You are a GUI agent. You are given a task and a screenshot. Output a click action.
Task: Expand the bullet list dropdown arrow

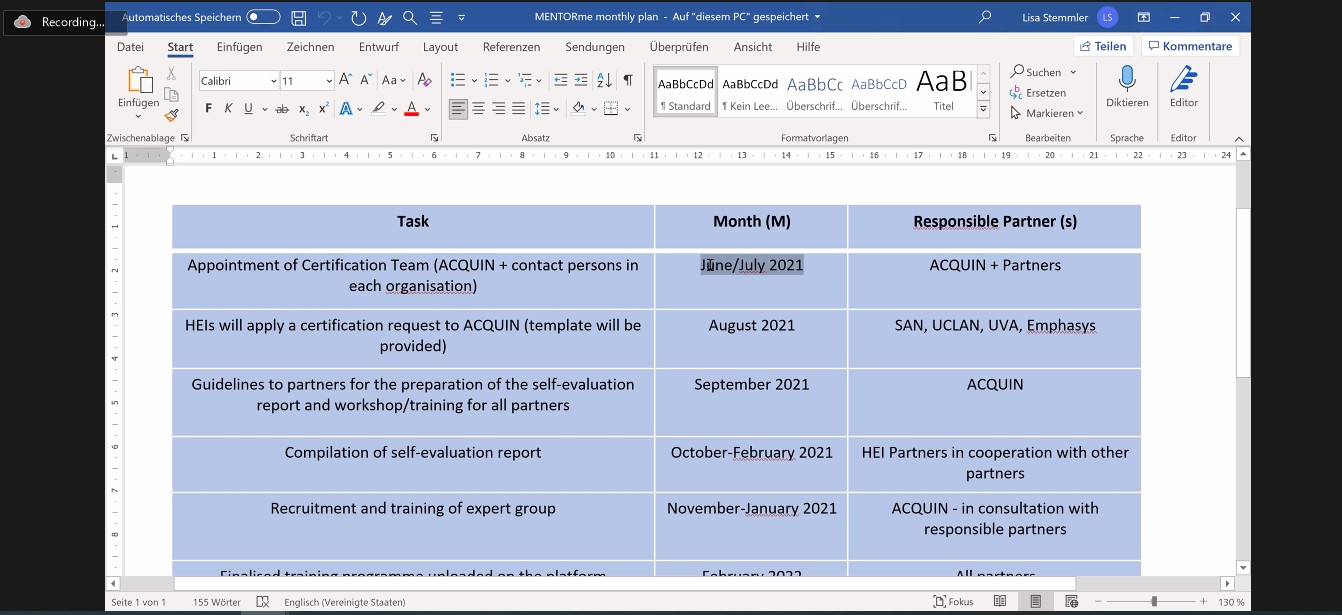point(474,80)
